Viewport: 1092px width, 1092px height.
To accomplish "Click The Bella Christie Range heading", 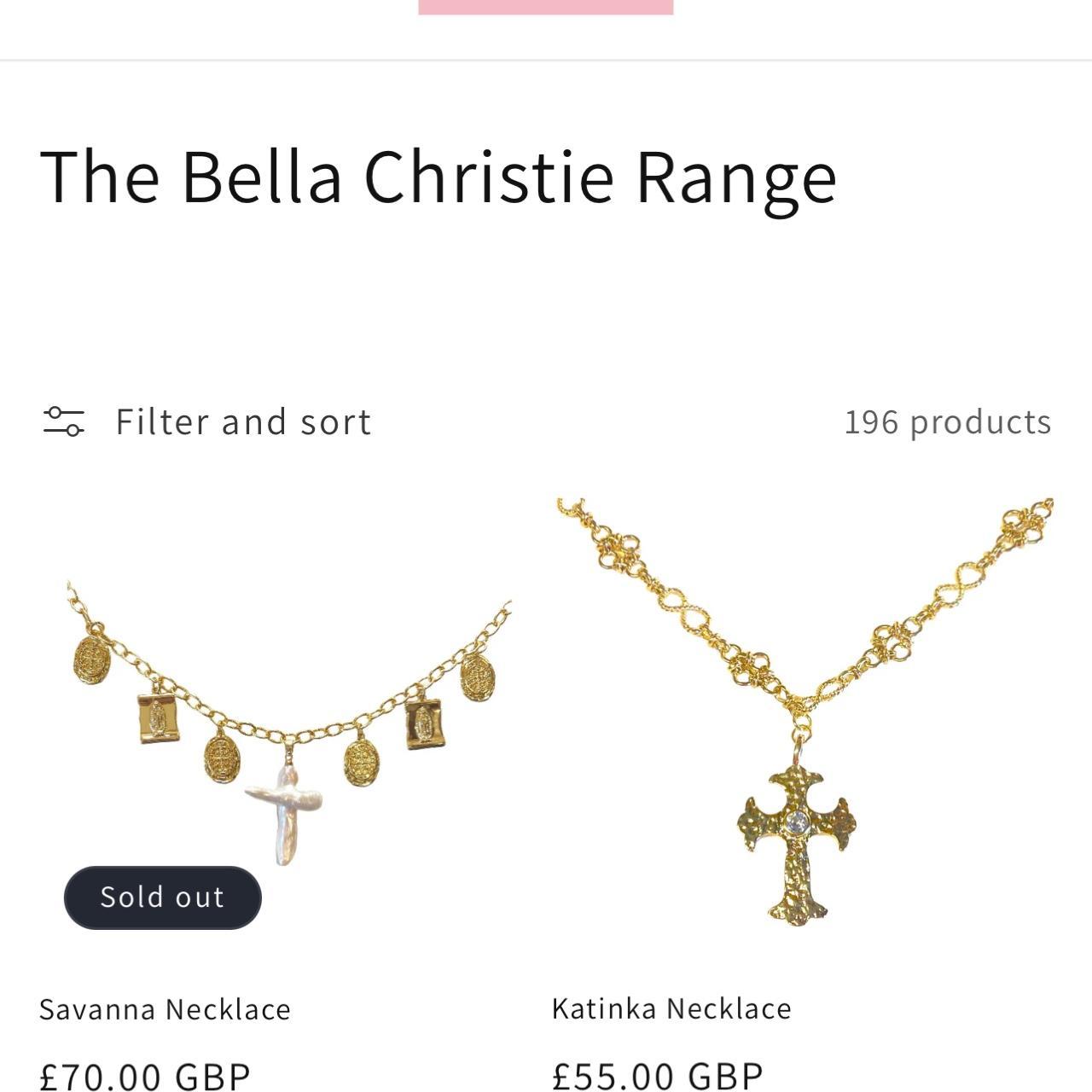I will [x=438, y=177].
